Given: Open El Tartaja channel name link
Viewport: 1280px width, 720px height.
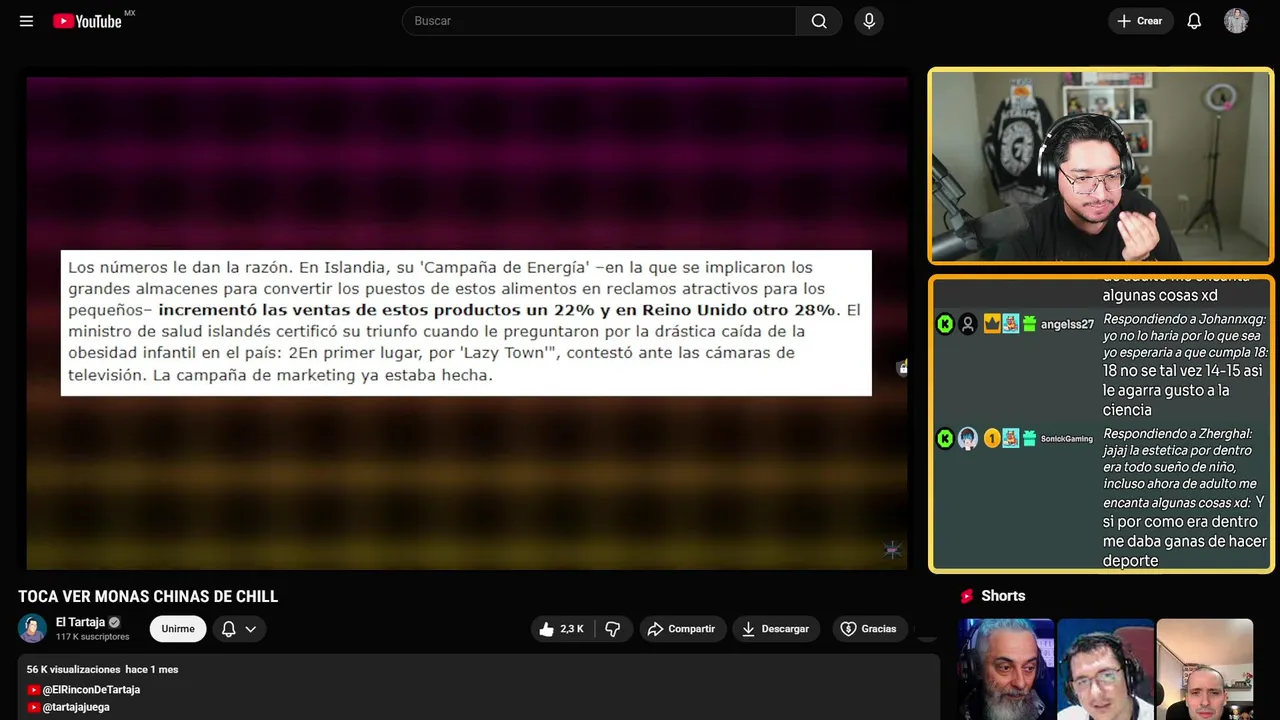Looking at the screenshot, I should tap(80, 622).
